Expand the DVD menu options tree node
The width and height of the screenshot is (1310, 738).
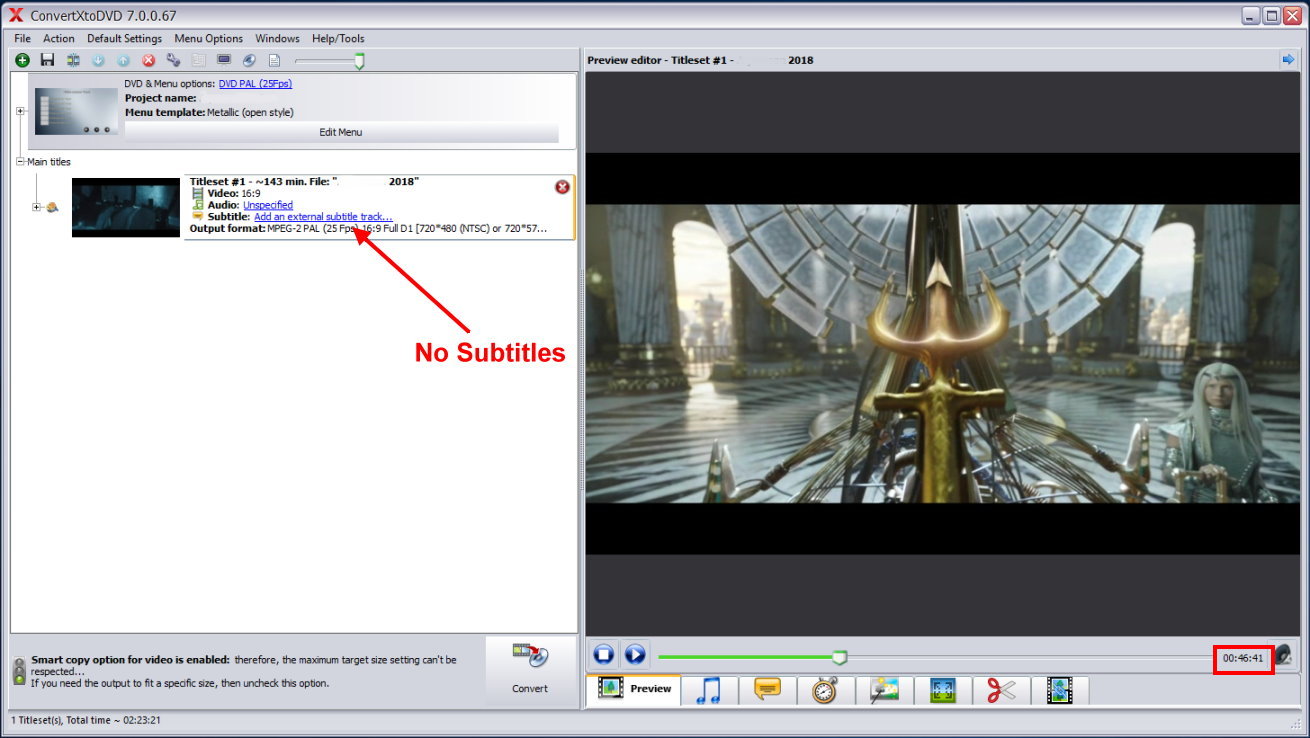pyautogui.click(x=20, y=111)
